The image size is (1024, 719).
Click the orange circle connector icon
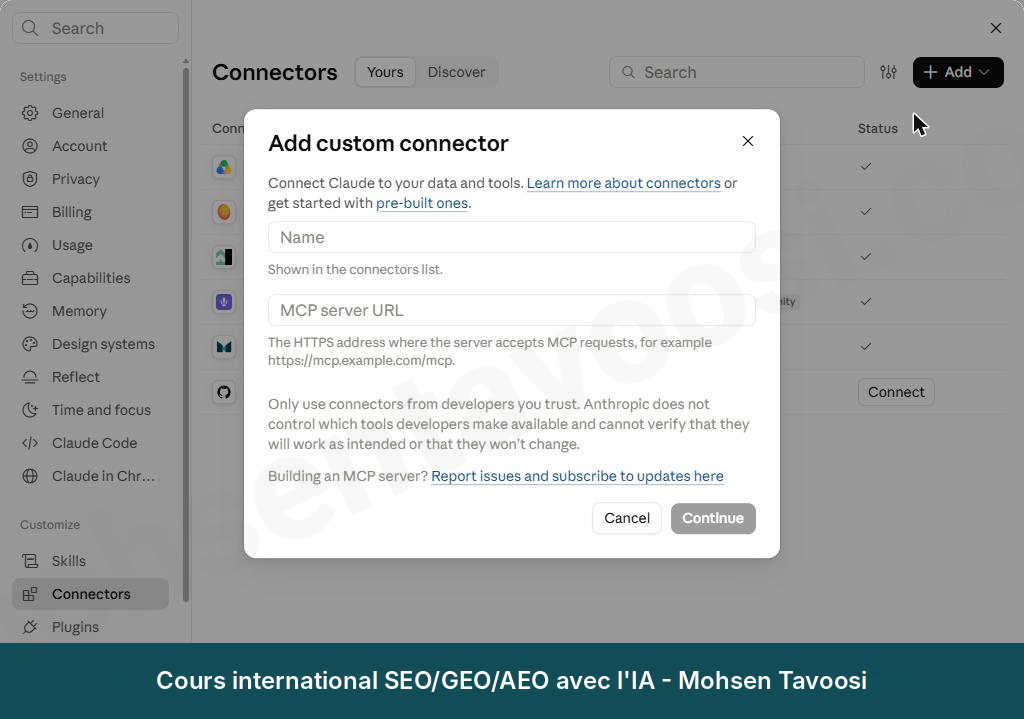[224, 212]
